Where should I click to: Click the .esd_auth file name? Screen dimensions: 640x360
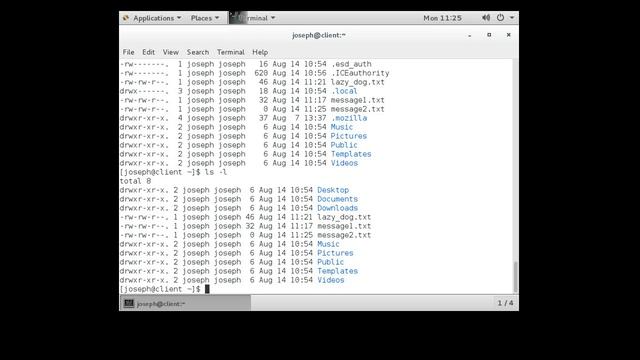[351, 64]
